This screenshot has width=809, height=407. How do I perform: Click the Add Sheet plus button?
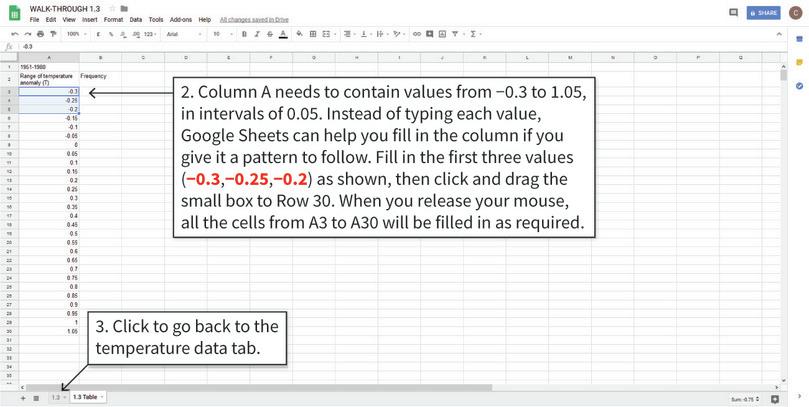click(23, 398)
